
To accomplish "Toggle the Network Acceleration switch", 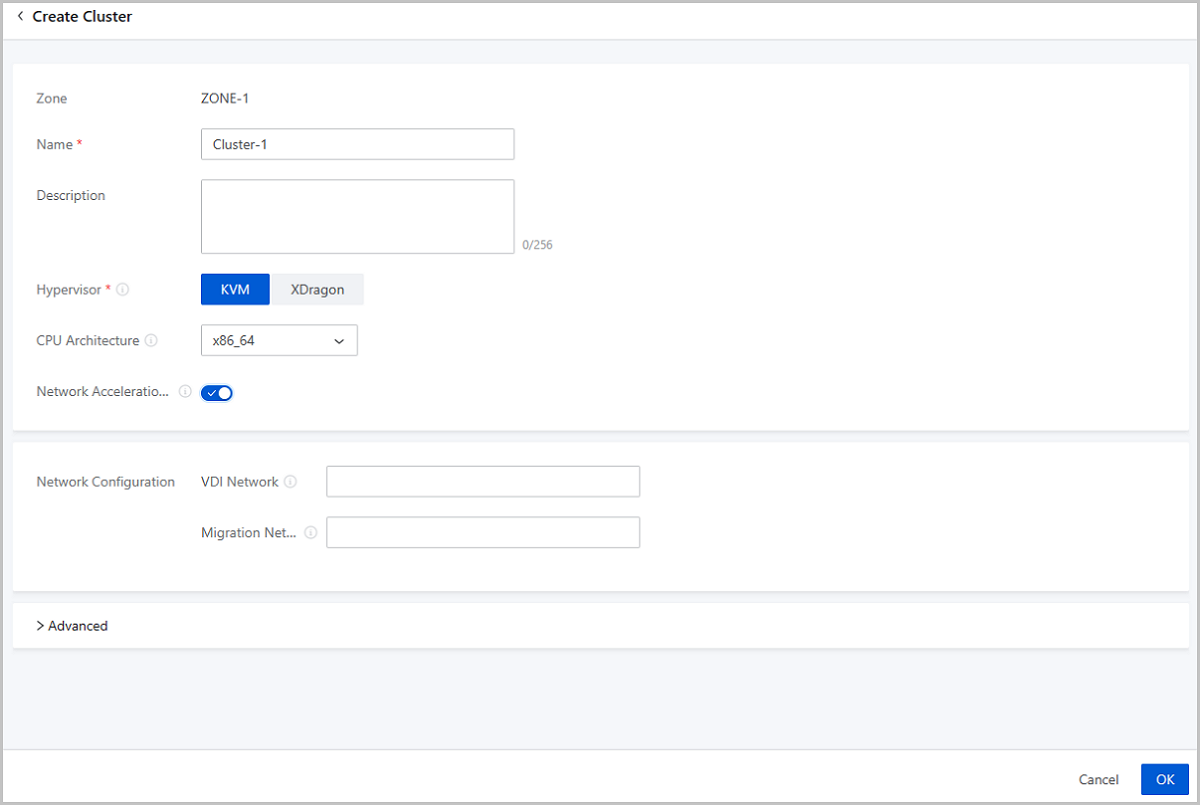I will pos(217,393).
